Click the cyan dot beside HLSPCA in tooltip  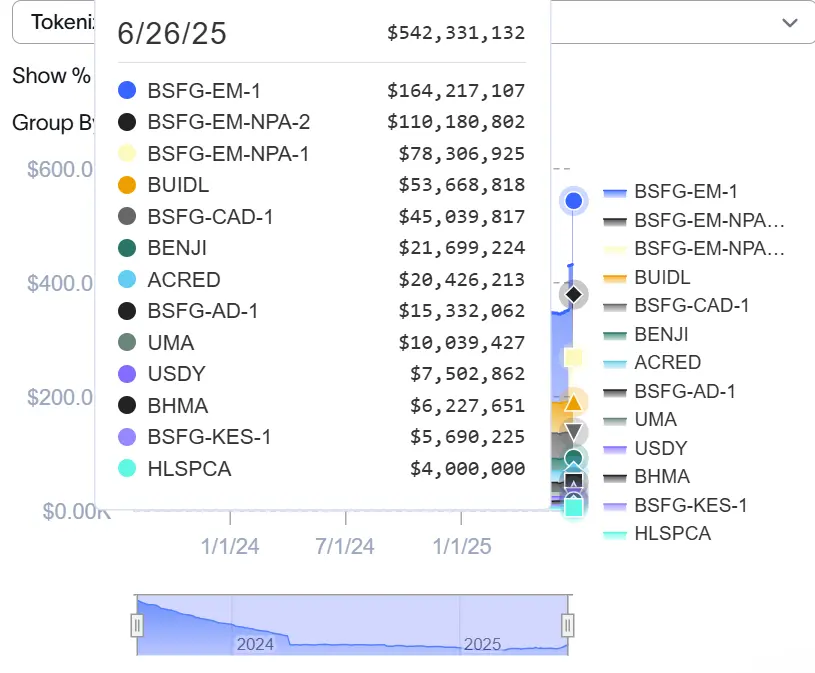[x=127, y=468]
